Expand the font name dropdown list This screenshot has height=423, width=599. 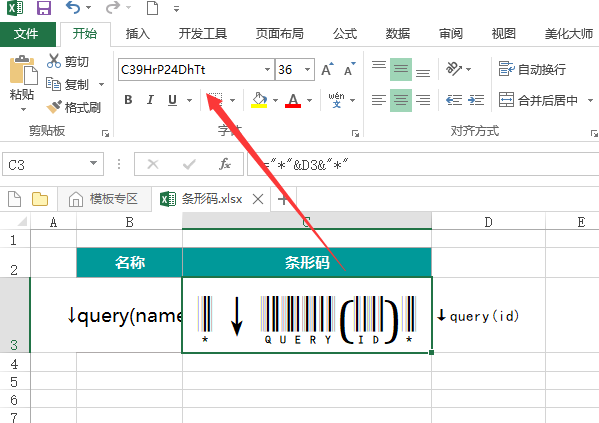[x=267, y=70]
